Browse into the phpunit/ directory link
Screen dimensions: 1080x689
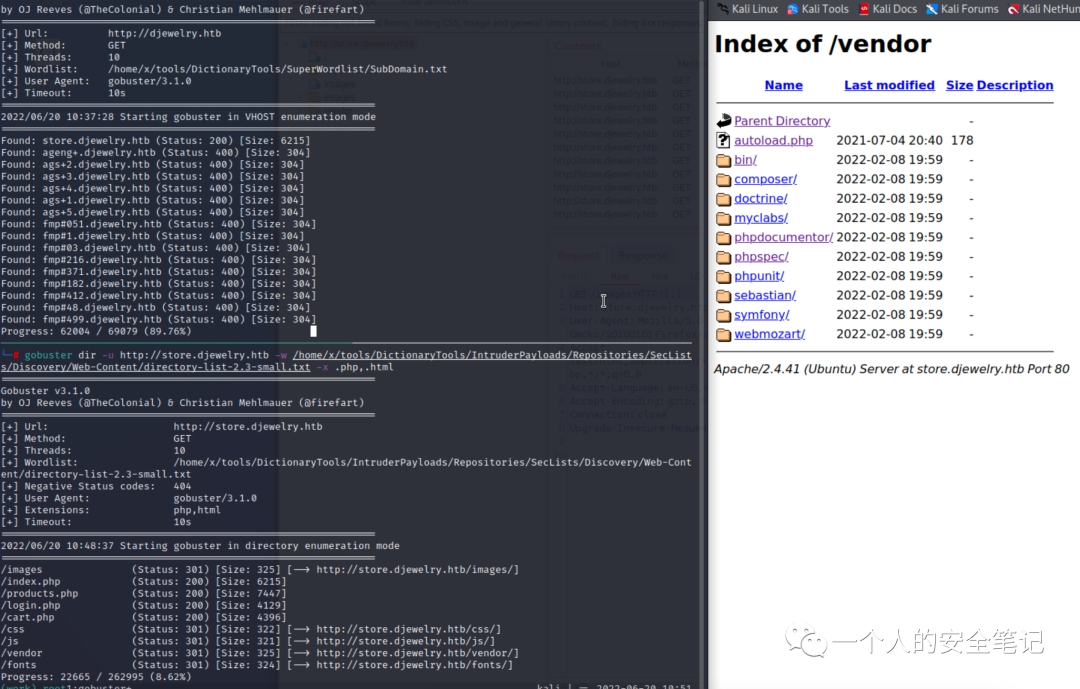pyautogui.click(x=759, y=276)
